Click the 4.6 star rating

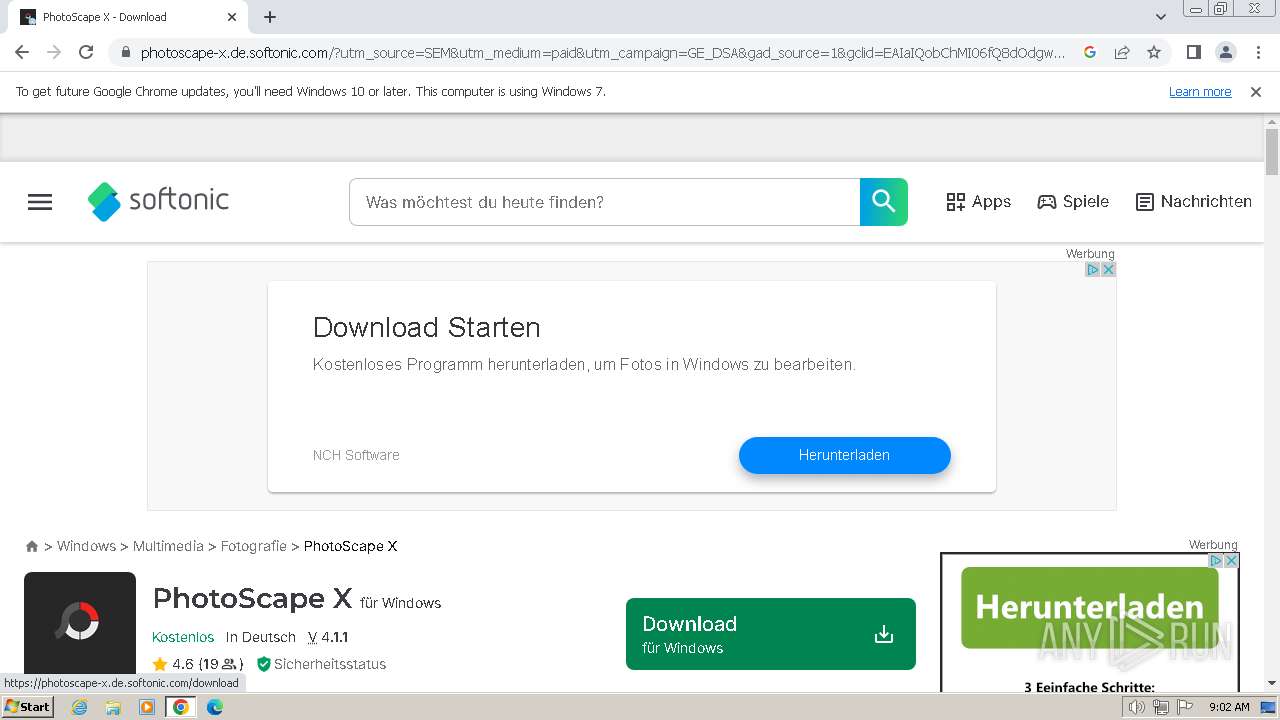(x=198, y=664)
